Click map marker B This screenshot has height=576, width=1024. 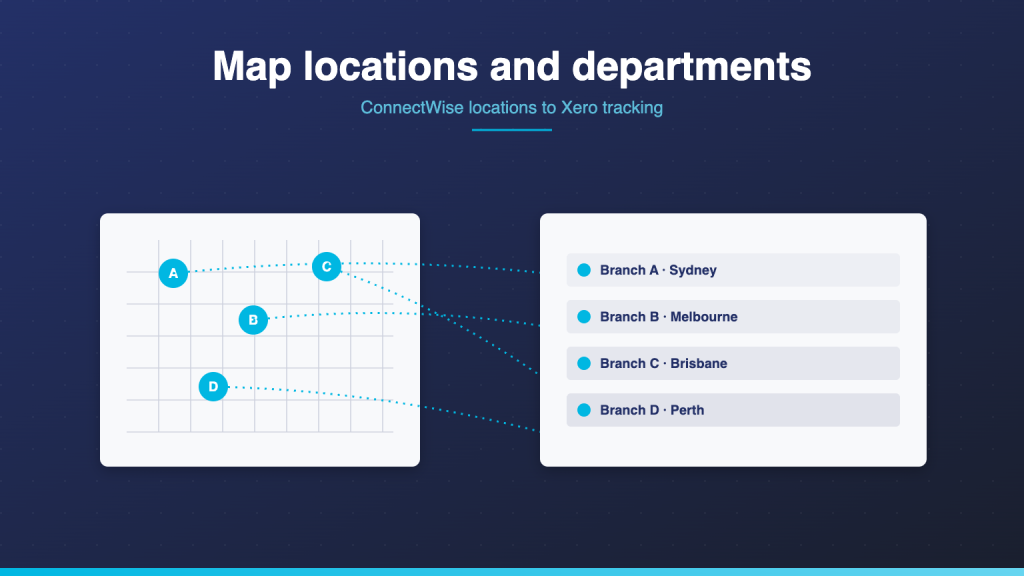[x=253, y=320]
